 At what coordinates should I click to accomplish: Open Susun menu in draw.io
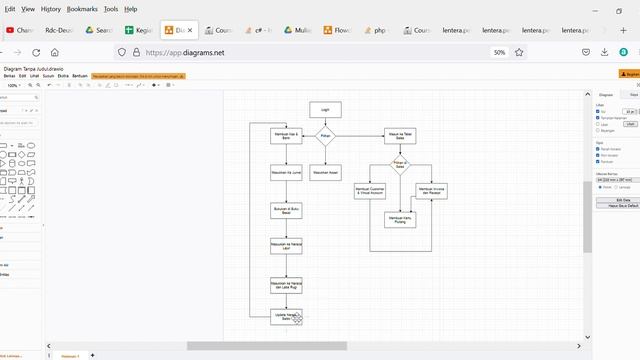pos(48,76)
